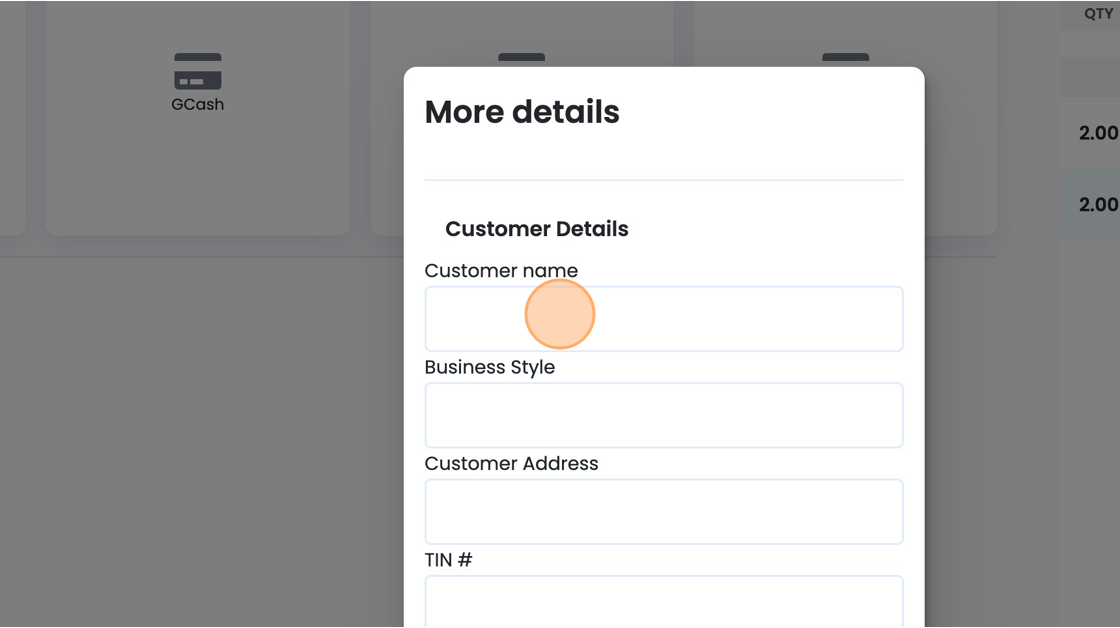Click the GCash payment label
Screen dimensions: 1120x628
pos(198,104)
